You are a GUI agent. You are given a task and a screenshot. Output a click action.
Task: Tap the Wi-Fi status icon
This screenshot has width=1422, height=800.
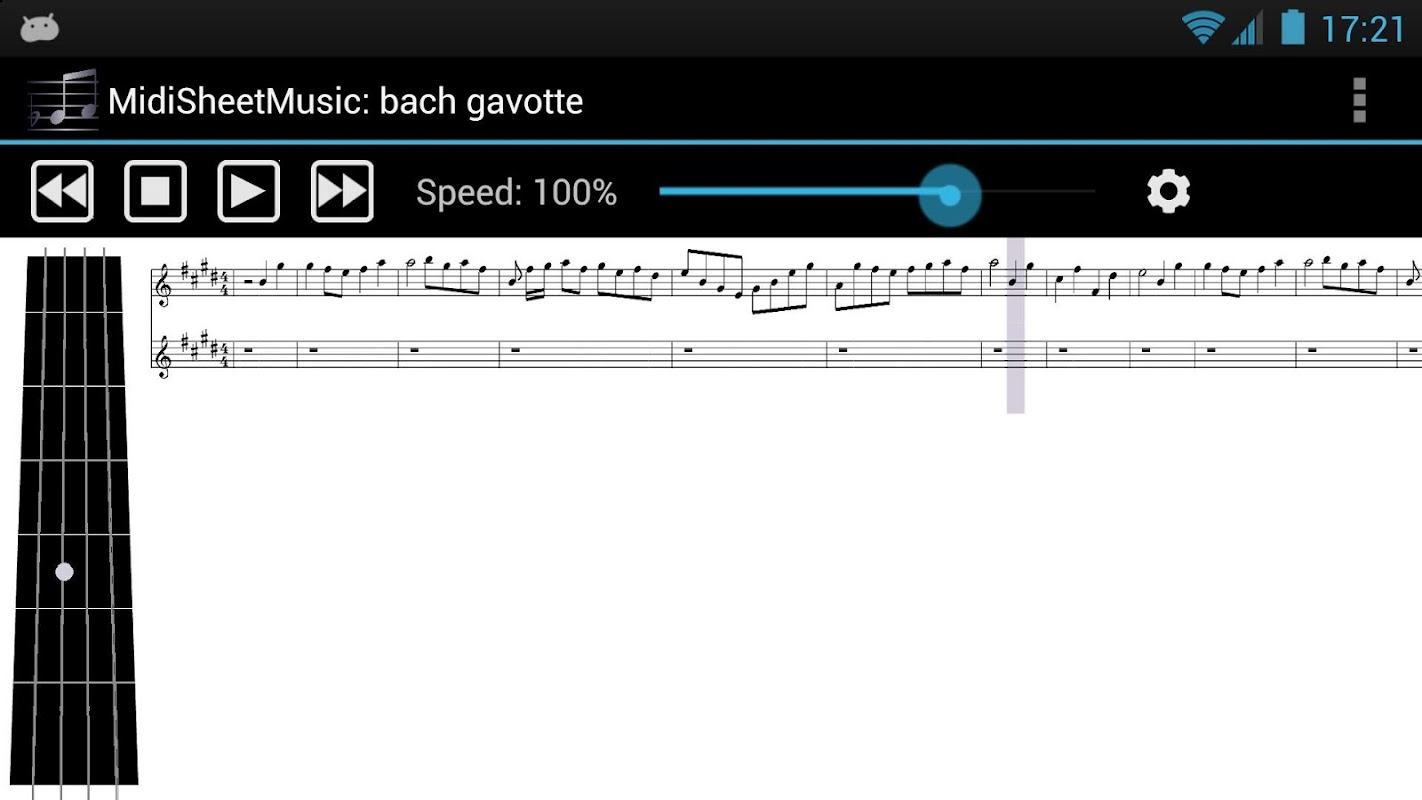pos(1202,27)
